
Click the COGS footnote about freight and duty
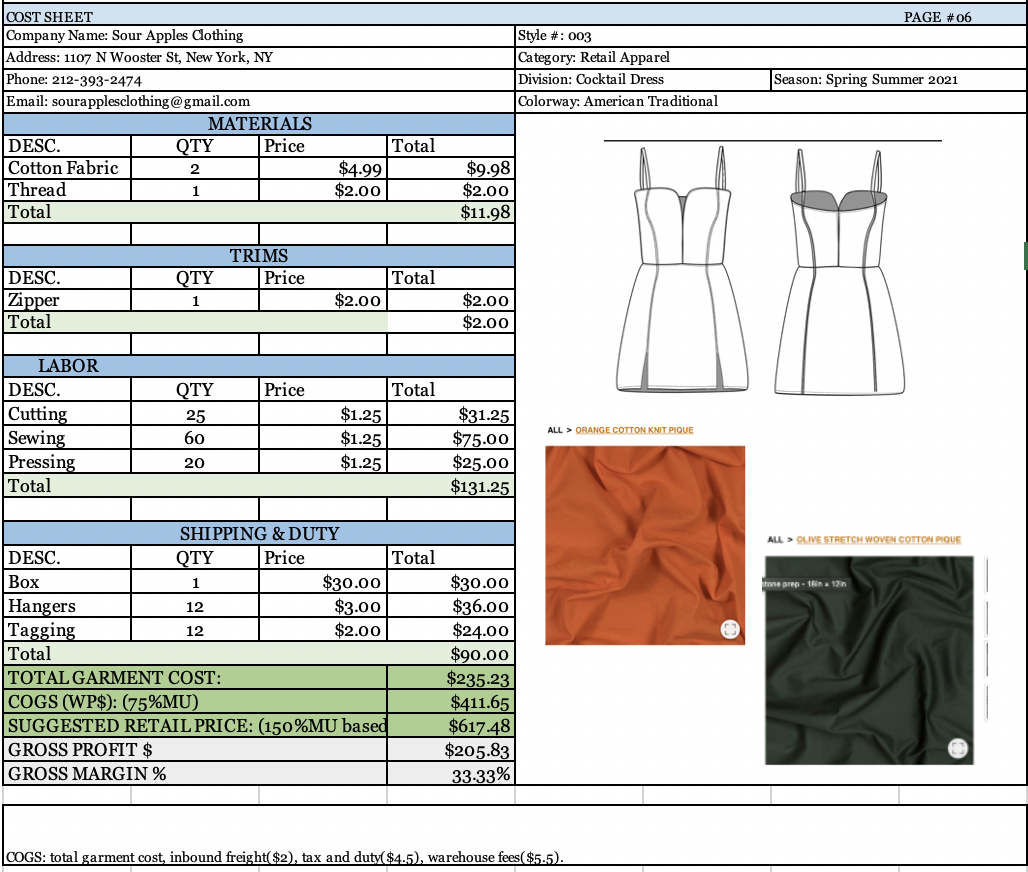tap(284, 857)
